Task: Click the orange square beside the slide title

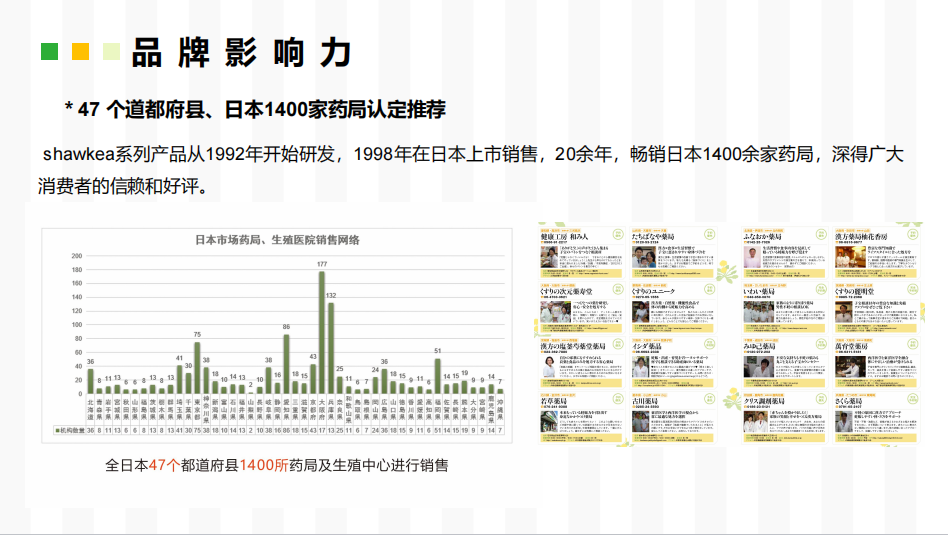Action: click(x=80, y=51)
